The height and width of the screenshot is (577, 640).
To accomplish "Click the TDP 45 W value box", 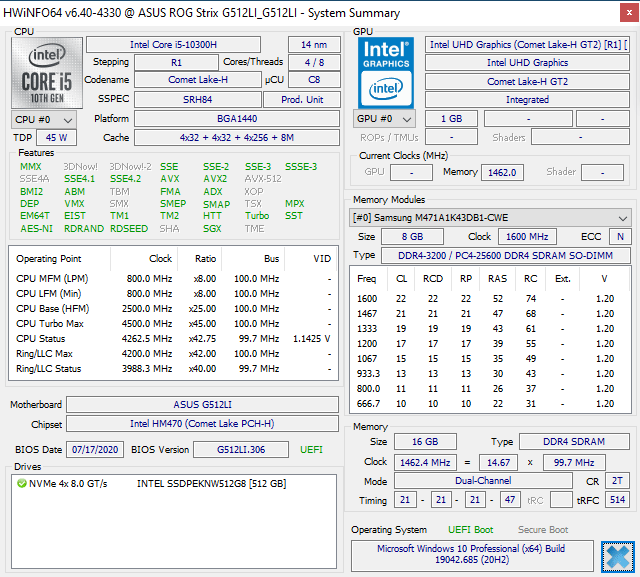I will pos(56,138).
